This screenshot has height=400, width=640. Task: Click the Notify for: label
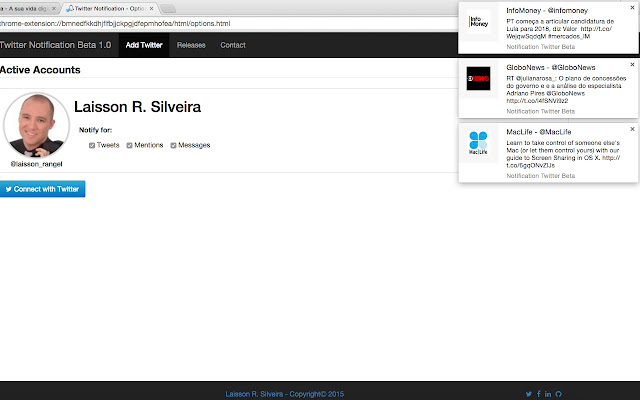(96, 130)
